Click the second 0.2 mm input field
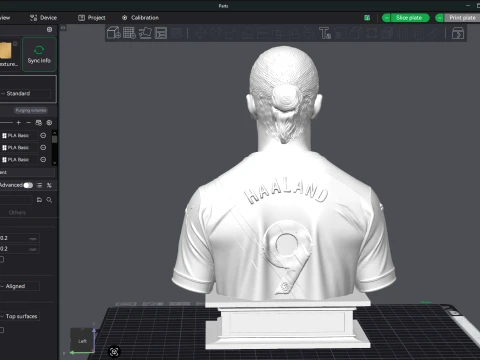480x360 pixels. [x=19, y=249]
